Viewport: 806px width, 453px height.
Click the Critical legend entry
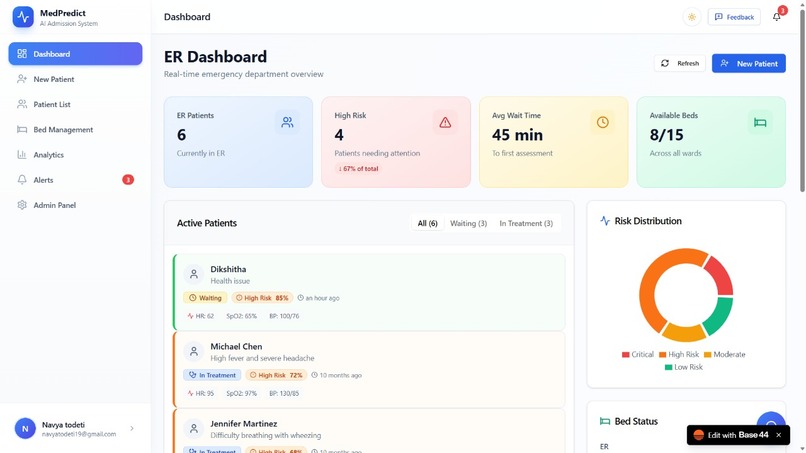[x=637, y=354]
